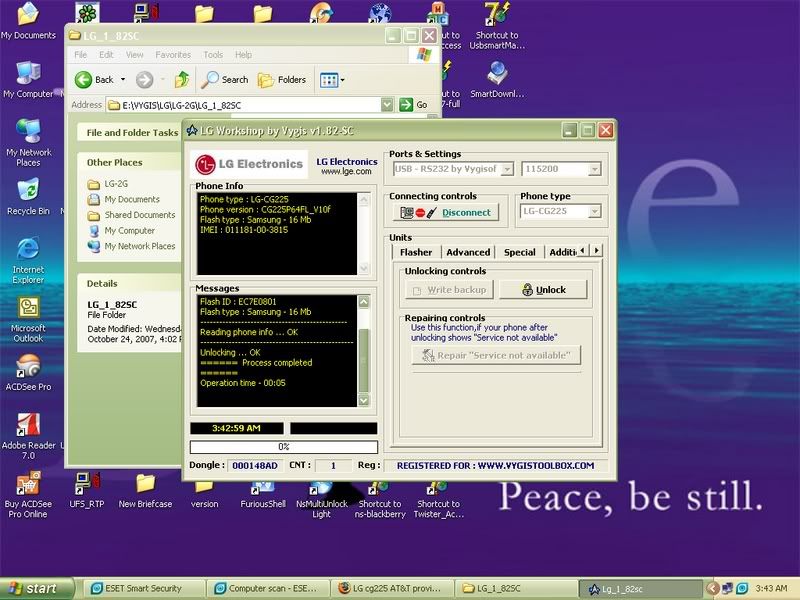Open the View menu in Explorer window
This screenshot has height=600, width=800.
(x=135, y=55)
